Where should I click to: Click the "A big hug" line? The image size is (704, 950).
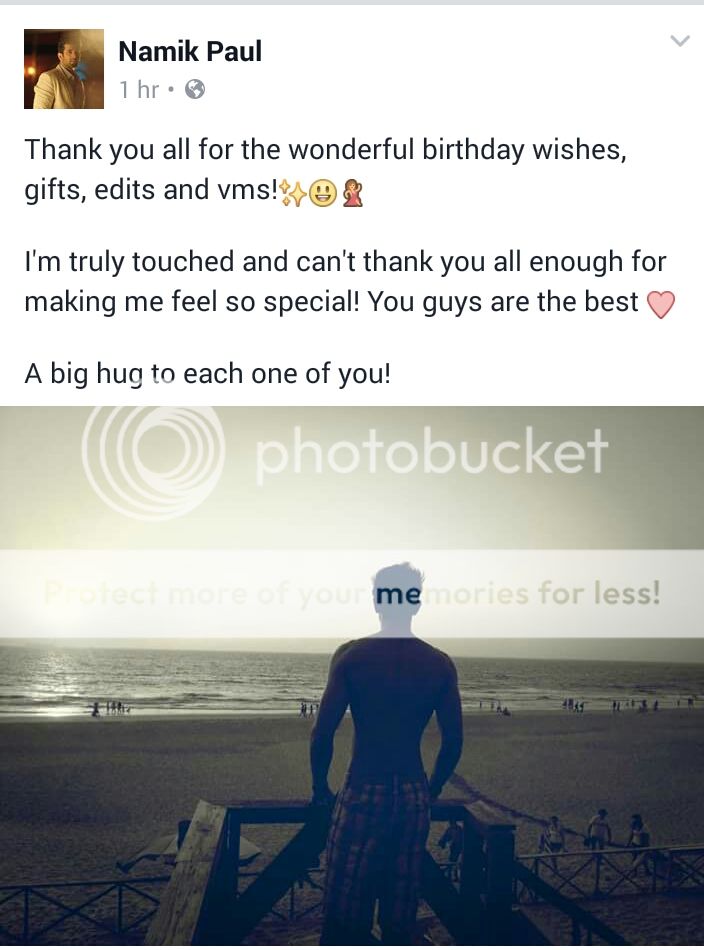208,374
